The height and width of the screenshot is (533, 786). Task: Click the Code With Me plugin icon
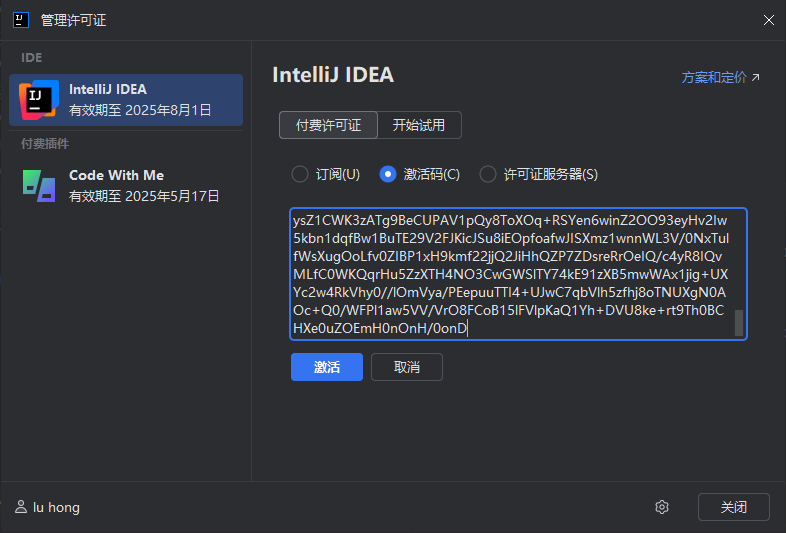coord(39,185)
